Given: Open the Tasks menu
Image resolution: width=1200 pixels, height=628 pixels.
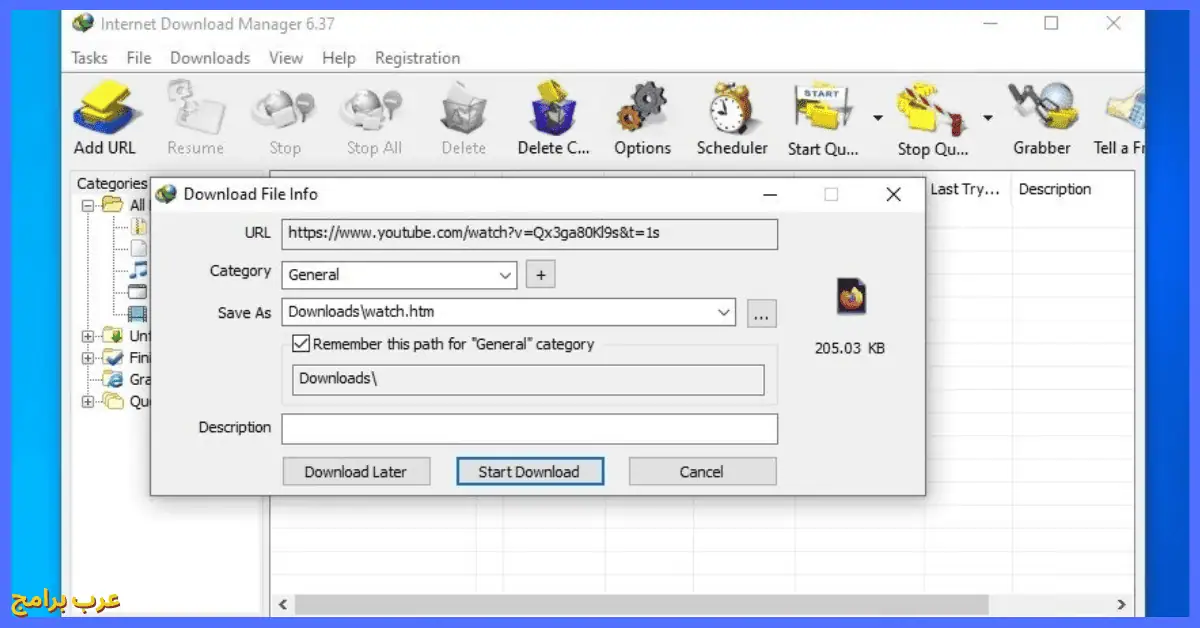Looking at the screenshot, I should point(90,58).
